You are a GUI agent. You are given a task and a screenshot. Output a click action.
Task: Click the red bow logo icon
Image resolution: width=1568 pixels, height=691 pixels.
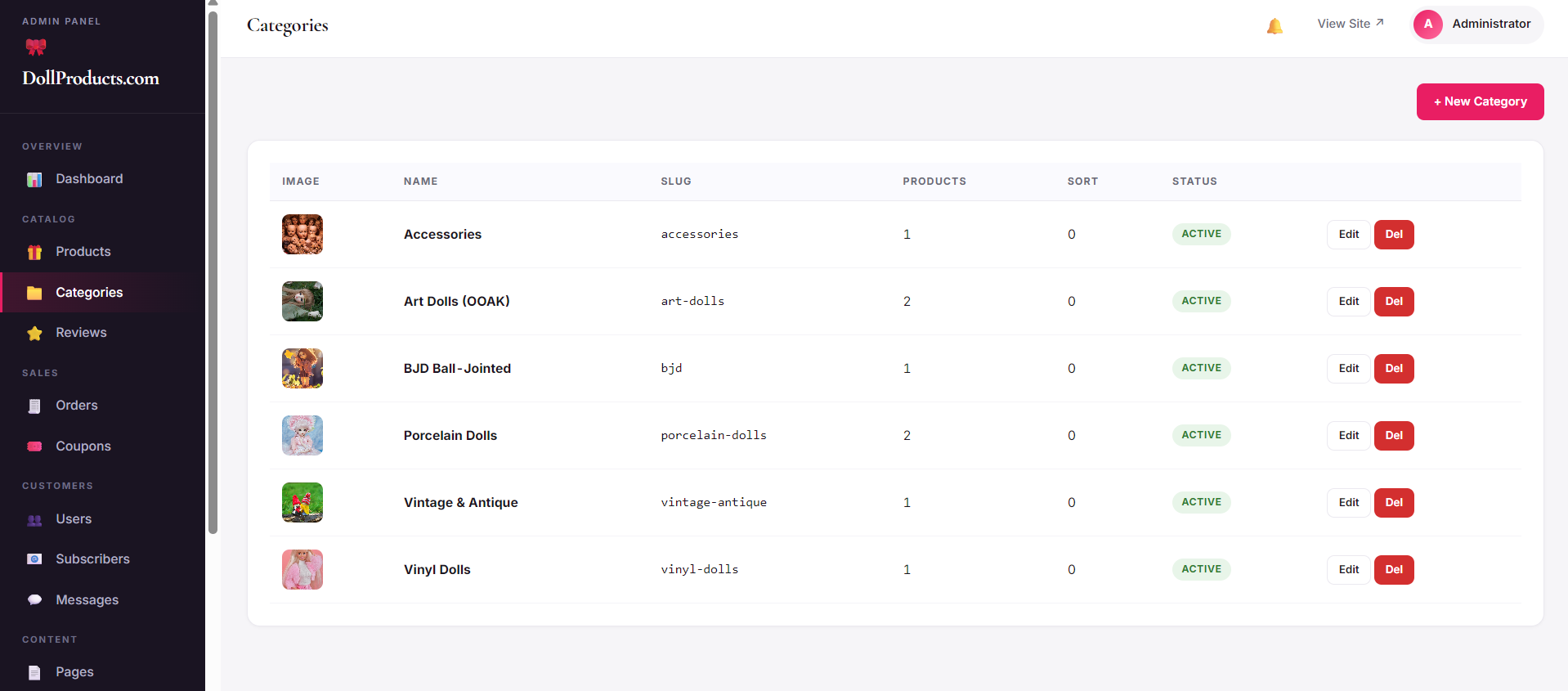click(x=36, y=47)
